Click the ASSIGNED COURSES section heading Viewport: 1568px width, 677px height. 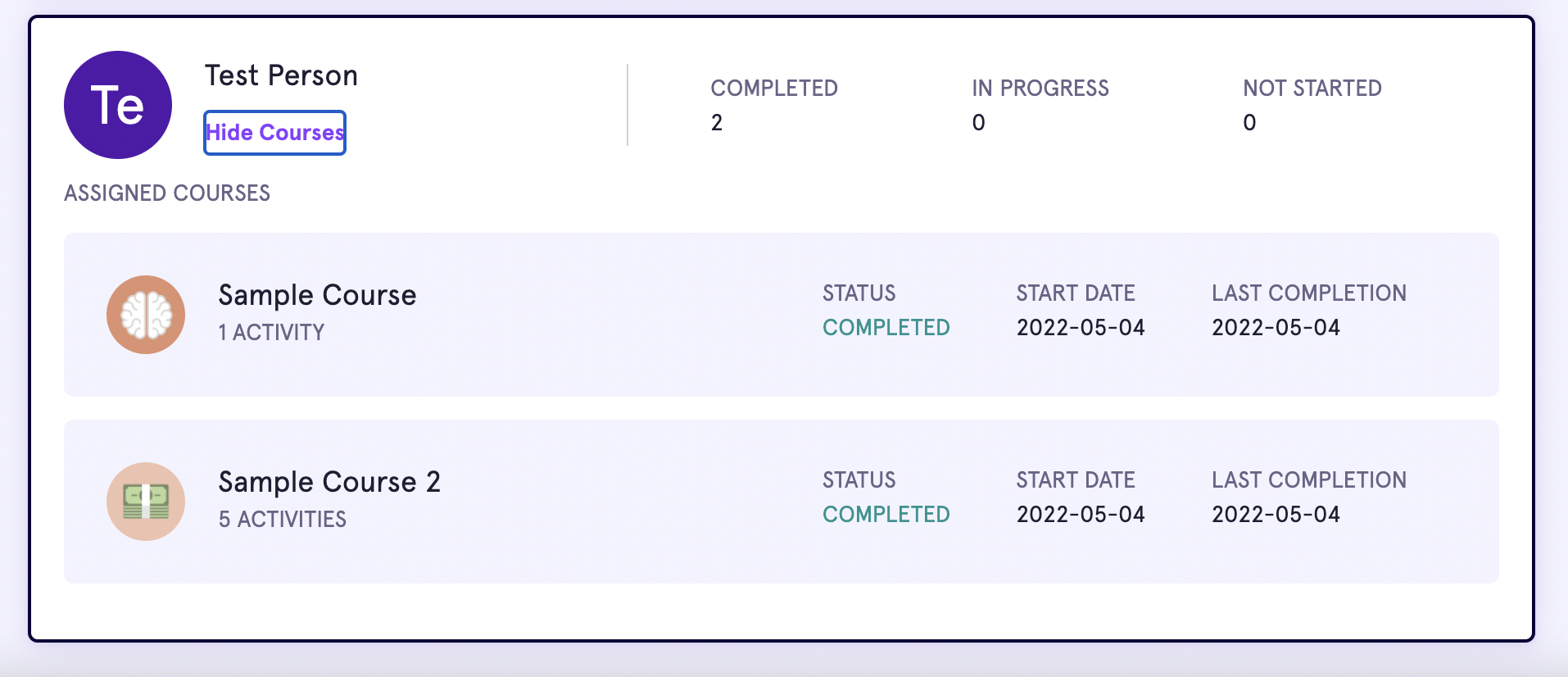click(167, 193)
